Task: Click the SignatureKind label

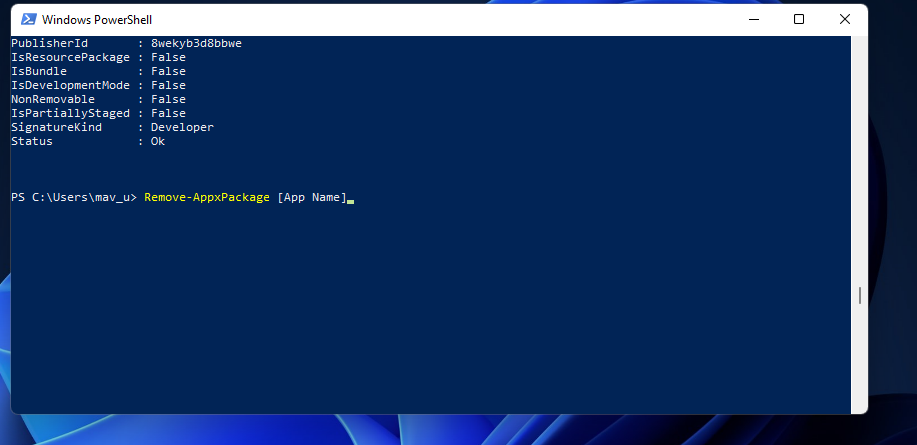Action: (56, 127)
